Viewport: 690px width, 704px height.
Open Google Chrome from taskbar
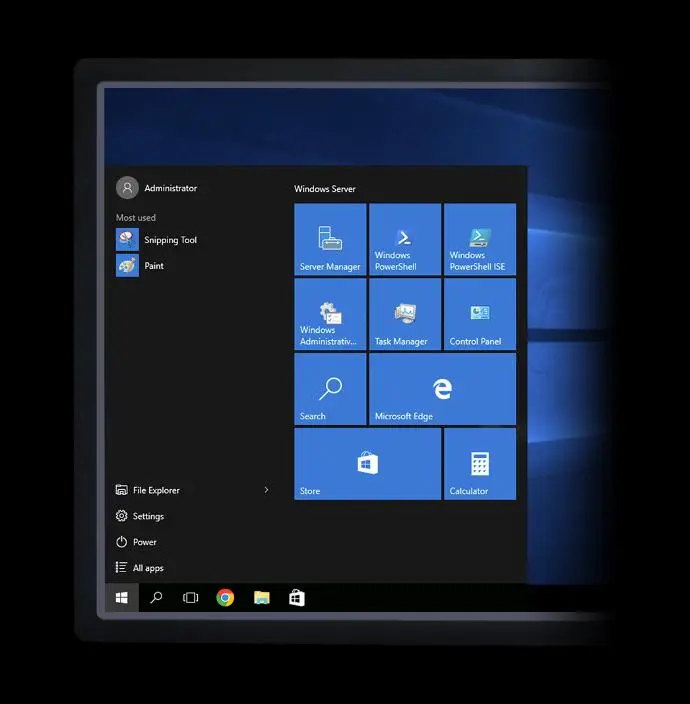[x=225, y=598]
